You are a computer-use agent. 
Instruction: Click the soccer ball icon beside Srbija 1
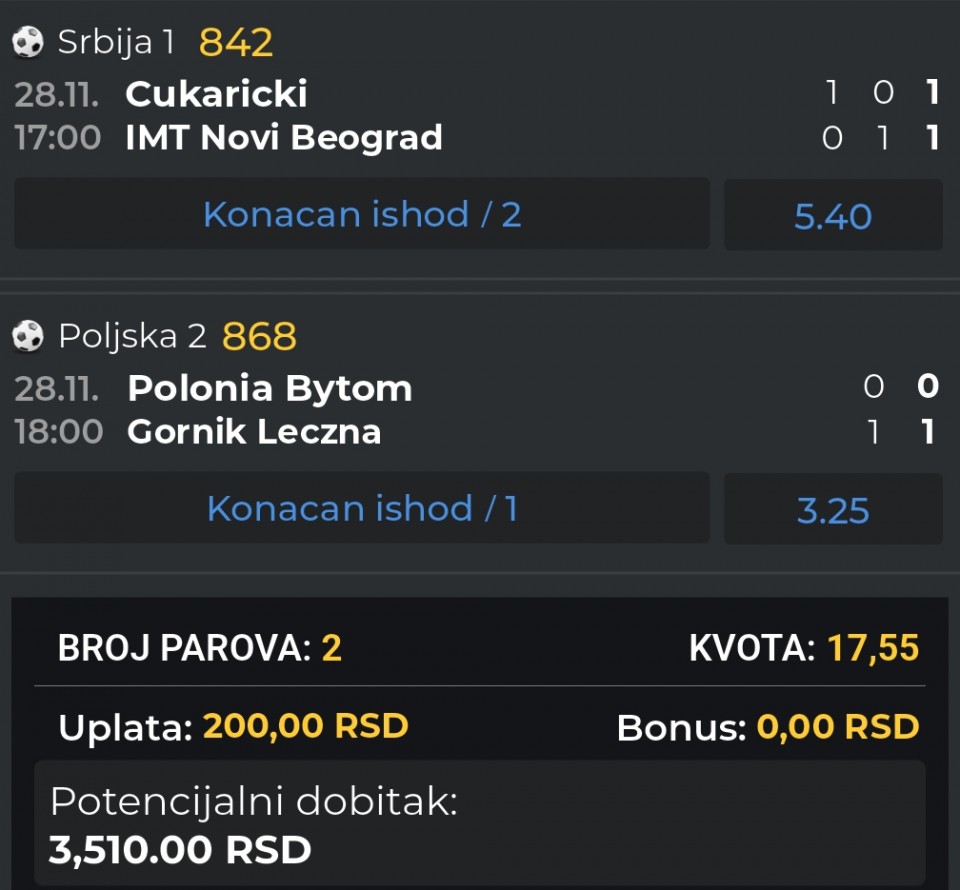tap(28, 42)
